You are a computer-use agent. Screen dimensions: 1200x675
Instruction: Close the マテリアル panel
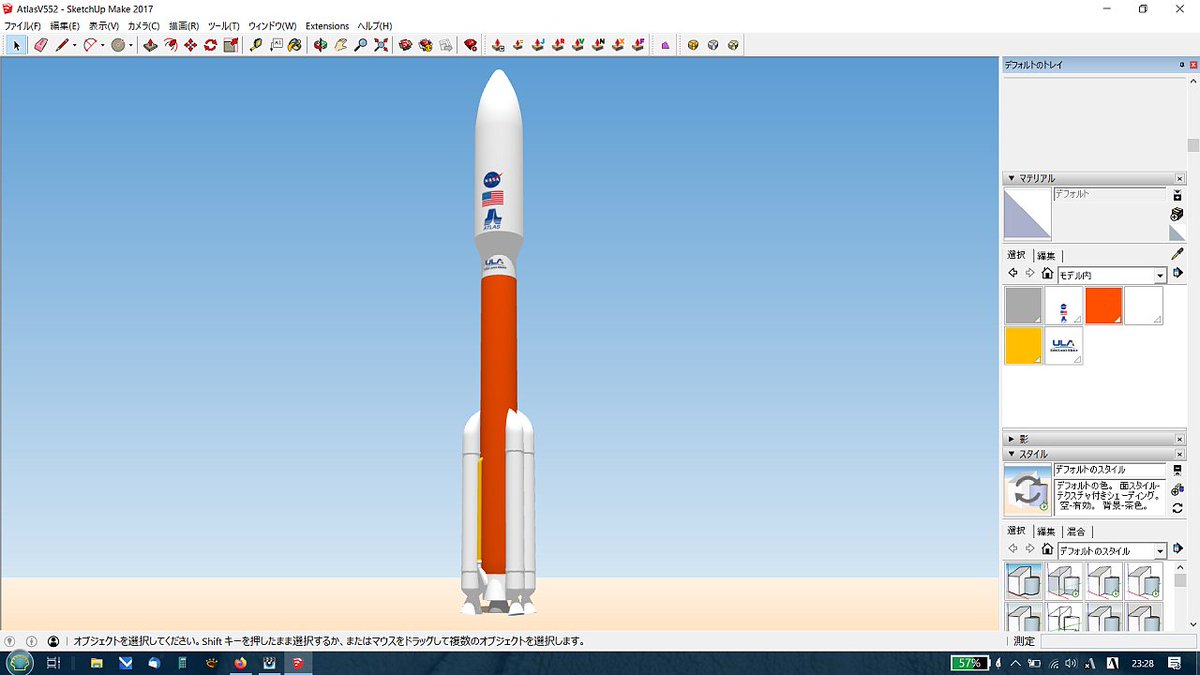coord(1180,178)
